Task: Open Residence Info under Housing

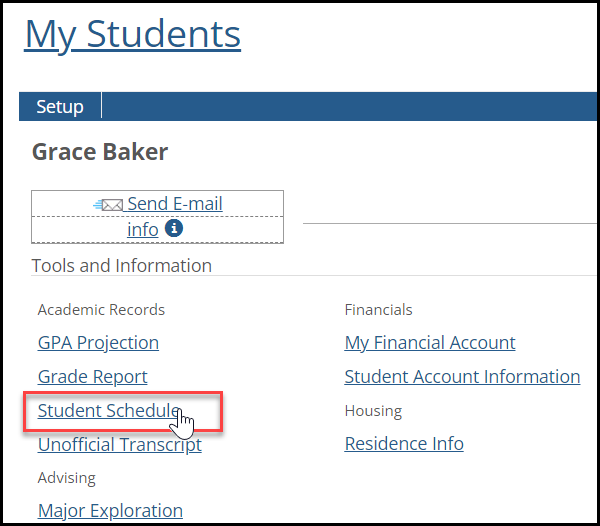Action: coord(404,443)
